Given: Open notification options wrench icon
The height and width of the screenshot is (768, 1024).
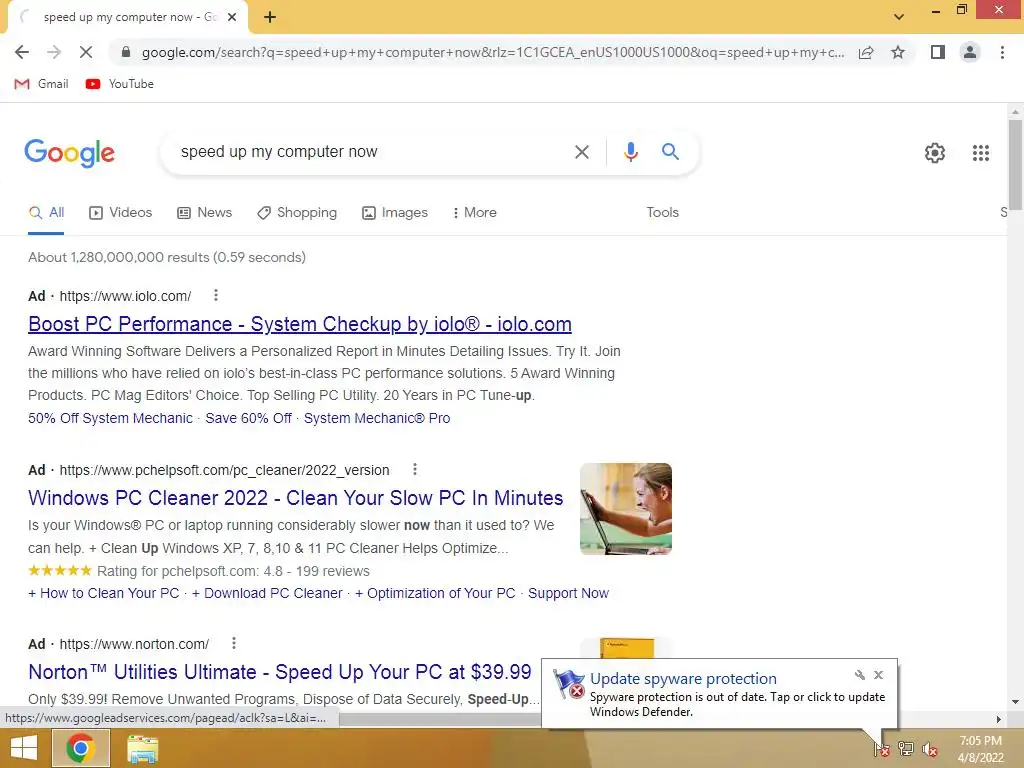Looking at the screenshot, I should pyautogui.click(x=859, y=675).
